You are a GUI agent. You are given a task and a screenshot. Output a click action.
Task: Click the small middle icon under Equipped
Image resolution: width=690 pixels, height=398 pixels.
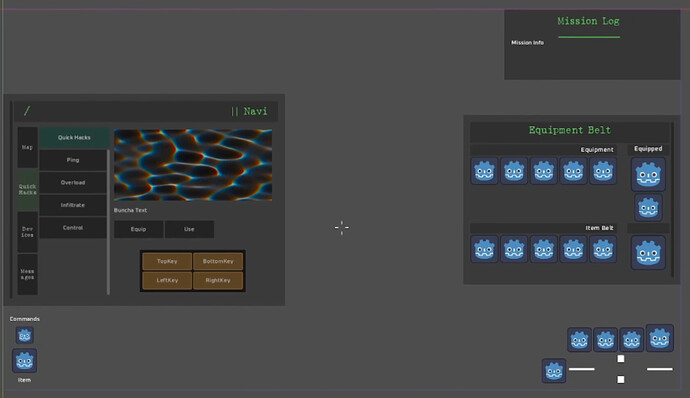click(648, 207)
